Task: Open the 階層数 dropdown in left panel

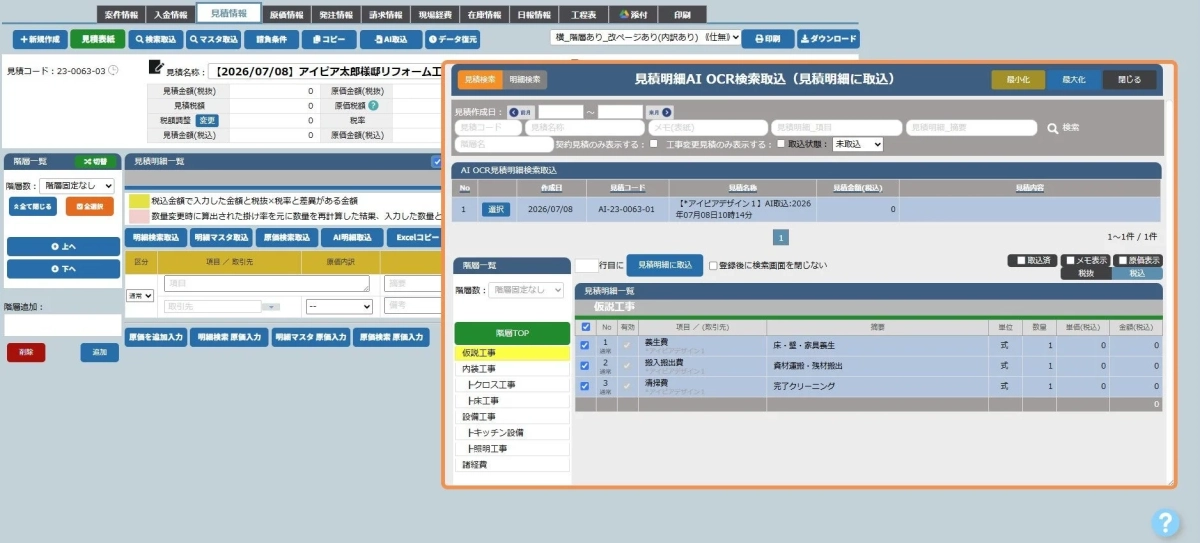Action: point(76,186)
